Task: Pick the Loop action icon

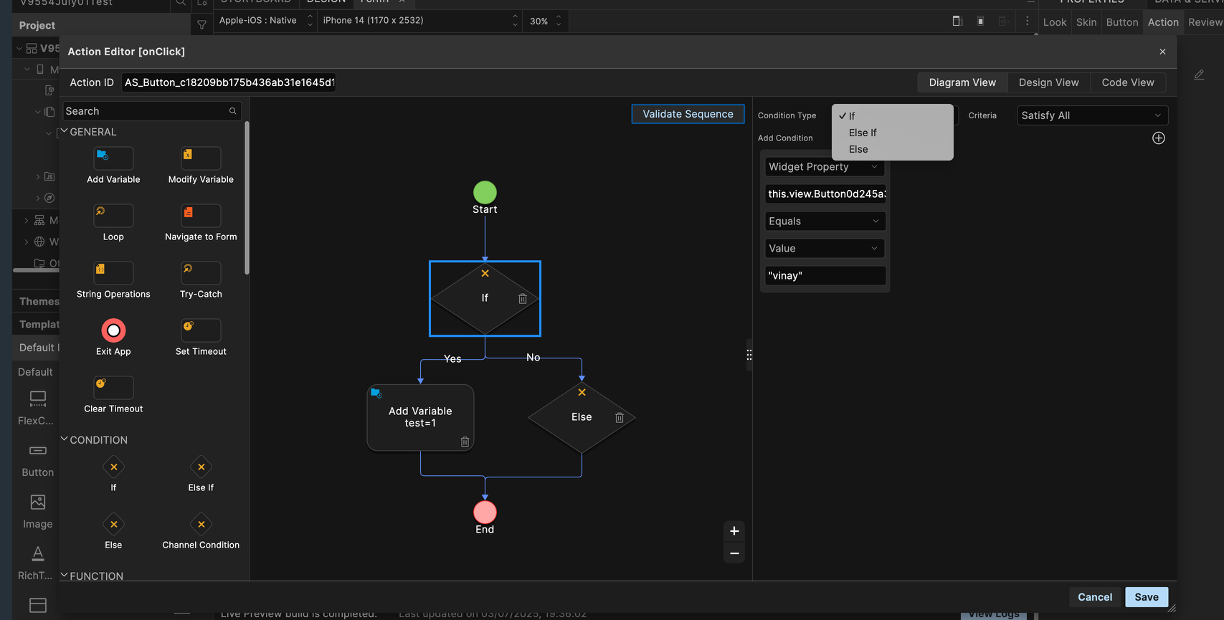Action: tap(113, 215)
